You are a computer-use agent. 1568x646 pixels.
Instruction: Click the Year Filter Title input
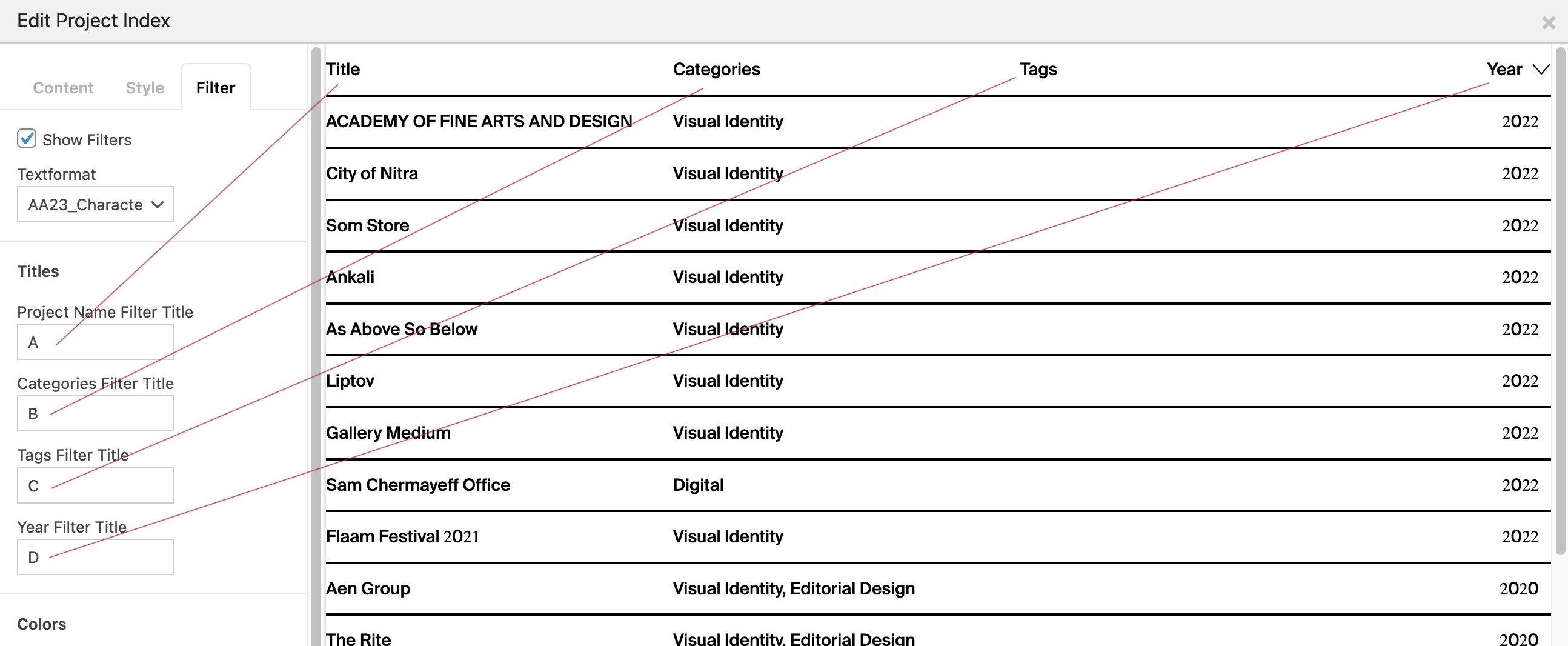(96, 557)
